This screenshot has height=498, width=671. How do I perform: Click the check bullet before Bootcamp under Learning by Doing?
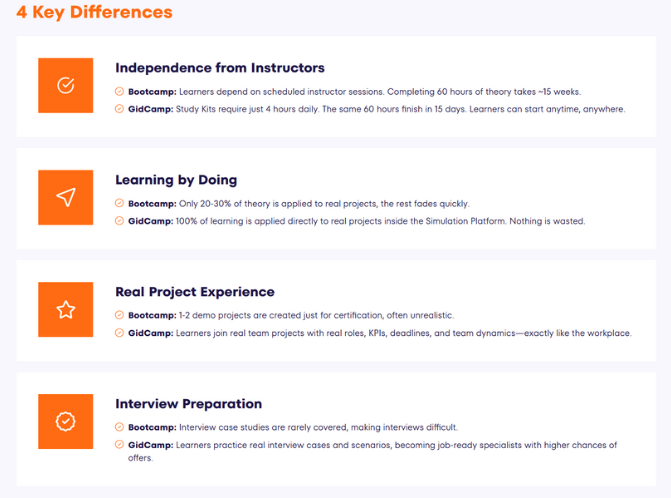click(x=120, y=204)
